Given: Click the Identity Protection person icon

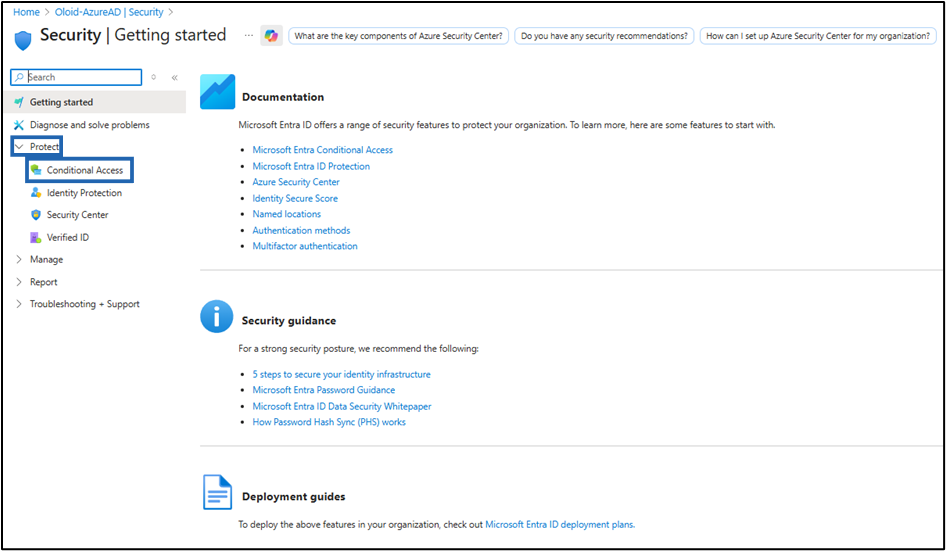Looking at the screenshot, I should [x=36, y=193].
